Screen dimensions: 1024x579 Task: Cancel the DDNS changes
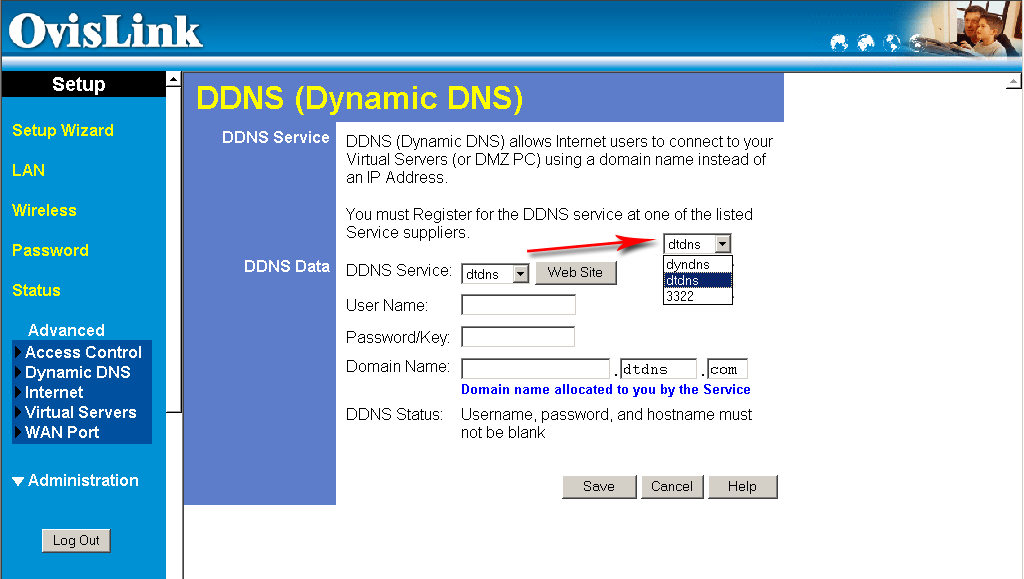tap(672, 486)
